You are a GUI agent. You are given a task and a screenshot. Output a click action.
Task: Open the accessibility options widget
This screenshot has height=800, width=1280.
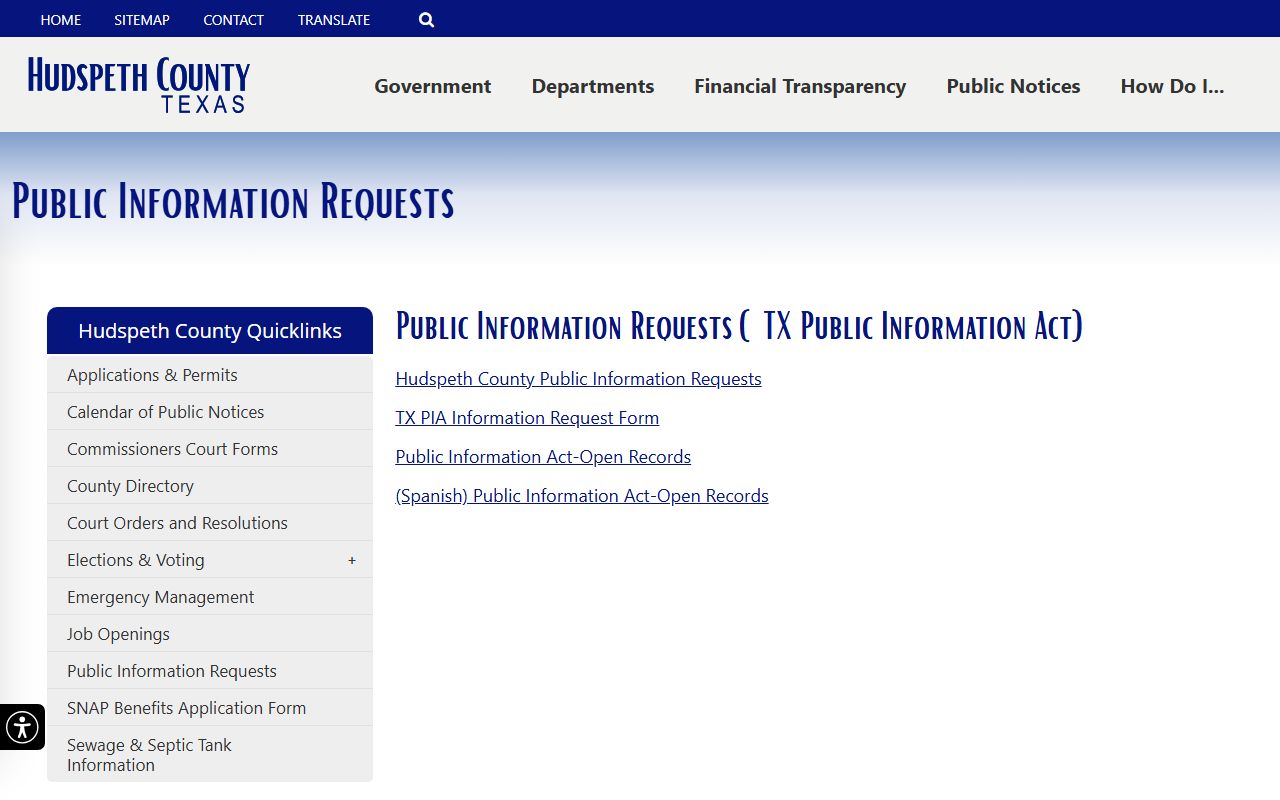tap(22, 727)
